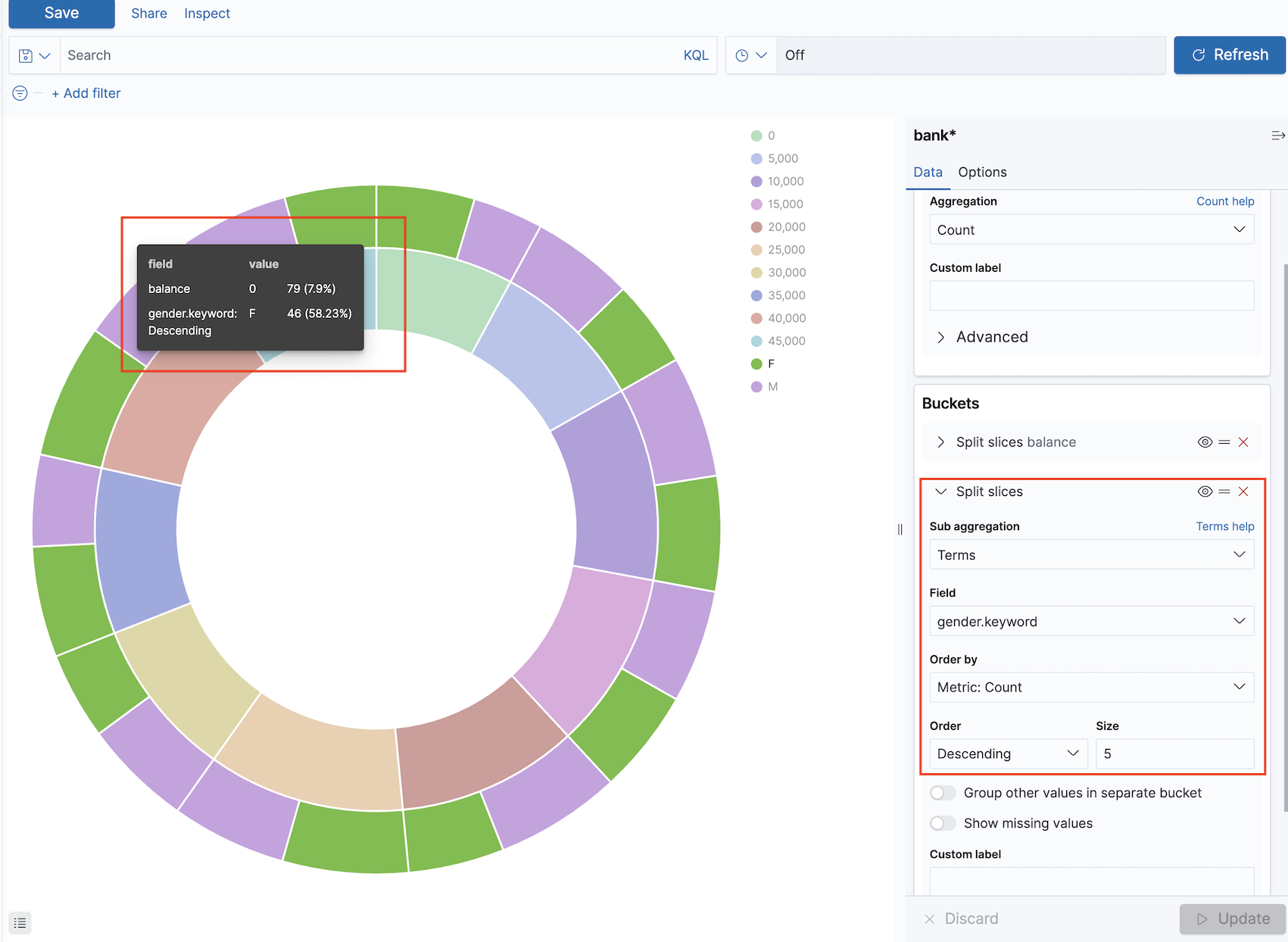1288x942 pixels.
Task: Switch query language via KQL
Action: [696, 55]
